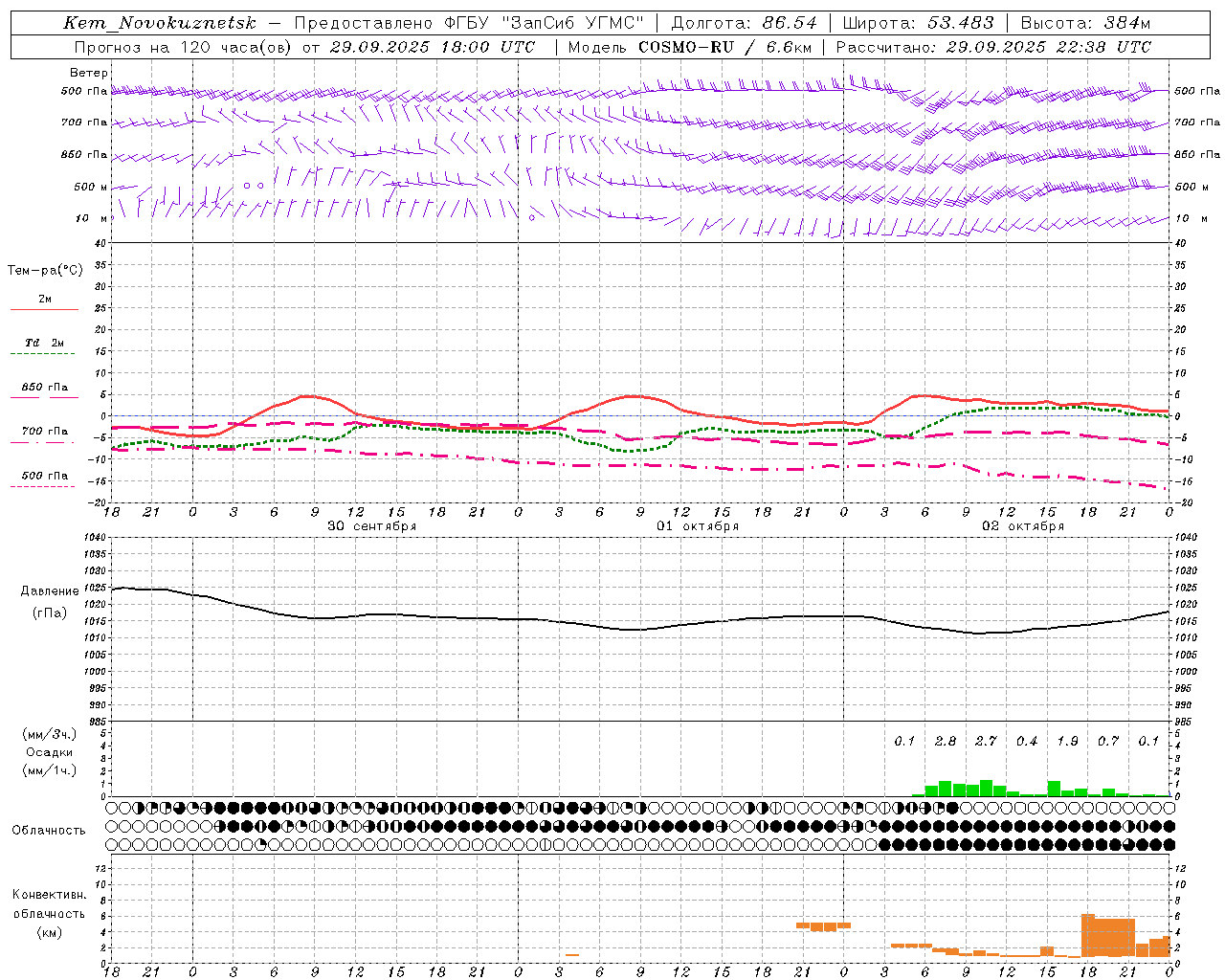Click the "700 гПа" wind level label on left

click(x=84, y=122)
